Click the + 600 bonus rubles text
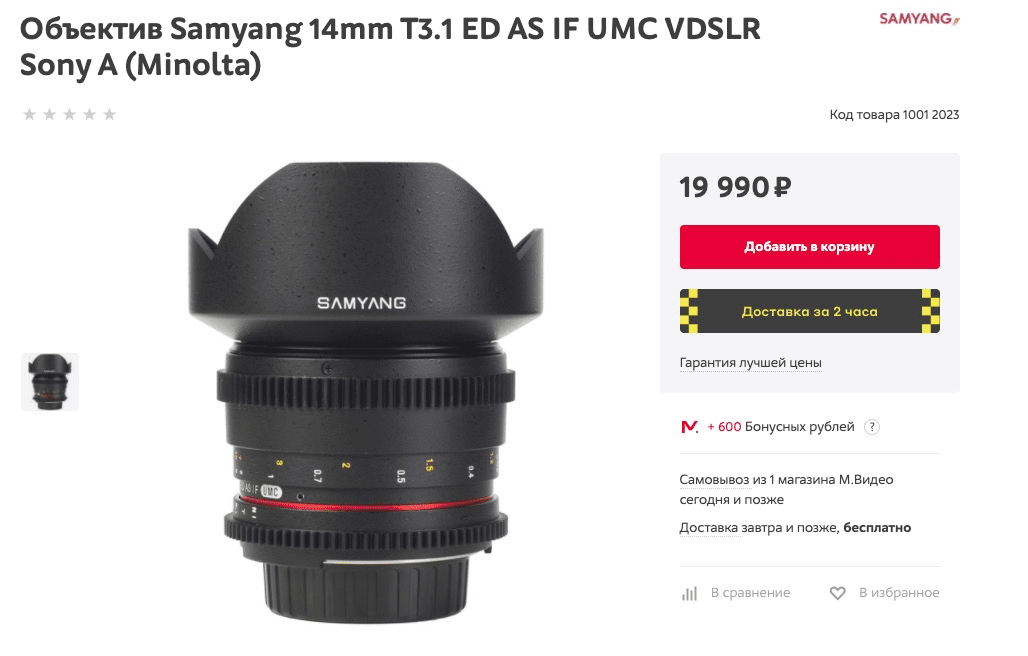 724,427
